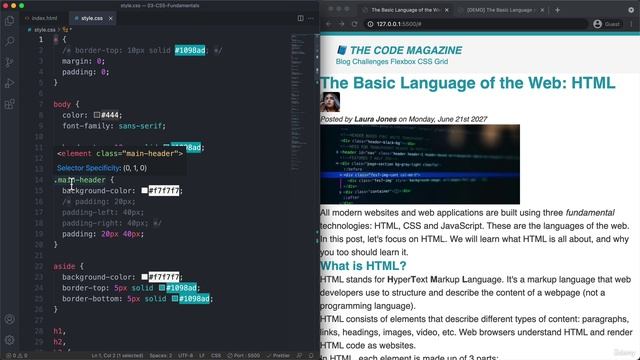Open the editor More Actions ellipsis menu
The image size is (640, 360).
tap(311, 18)
